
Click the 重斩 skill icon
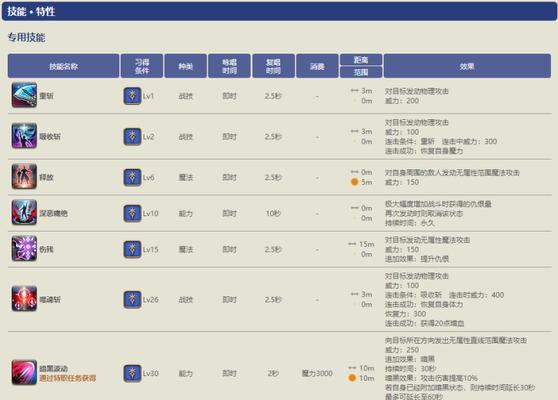pyautogui.click(x=24, y=95)
